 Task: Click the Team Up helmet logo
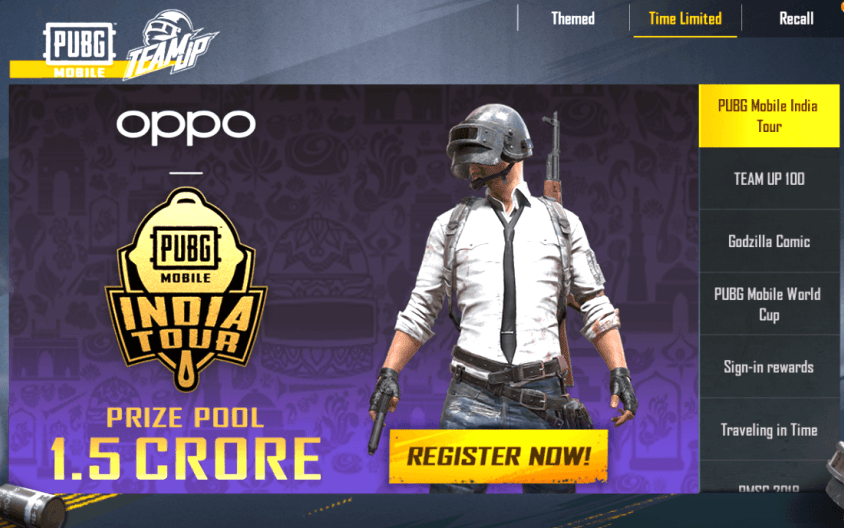(x=171, y=45)
